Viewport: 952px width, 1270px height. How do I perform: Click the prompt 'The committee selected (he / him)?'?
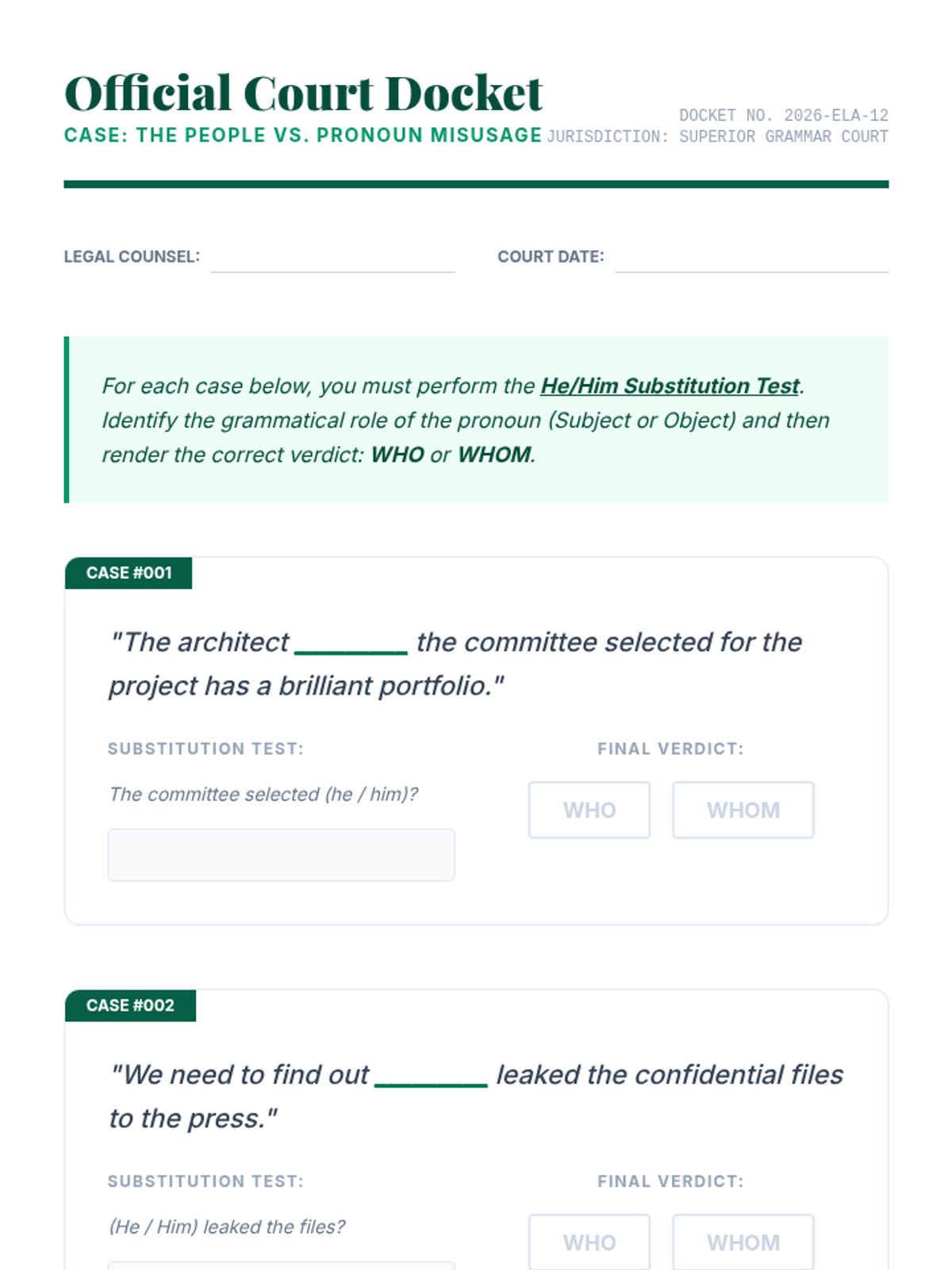[263, 795]
